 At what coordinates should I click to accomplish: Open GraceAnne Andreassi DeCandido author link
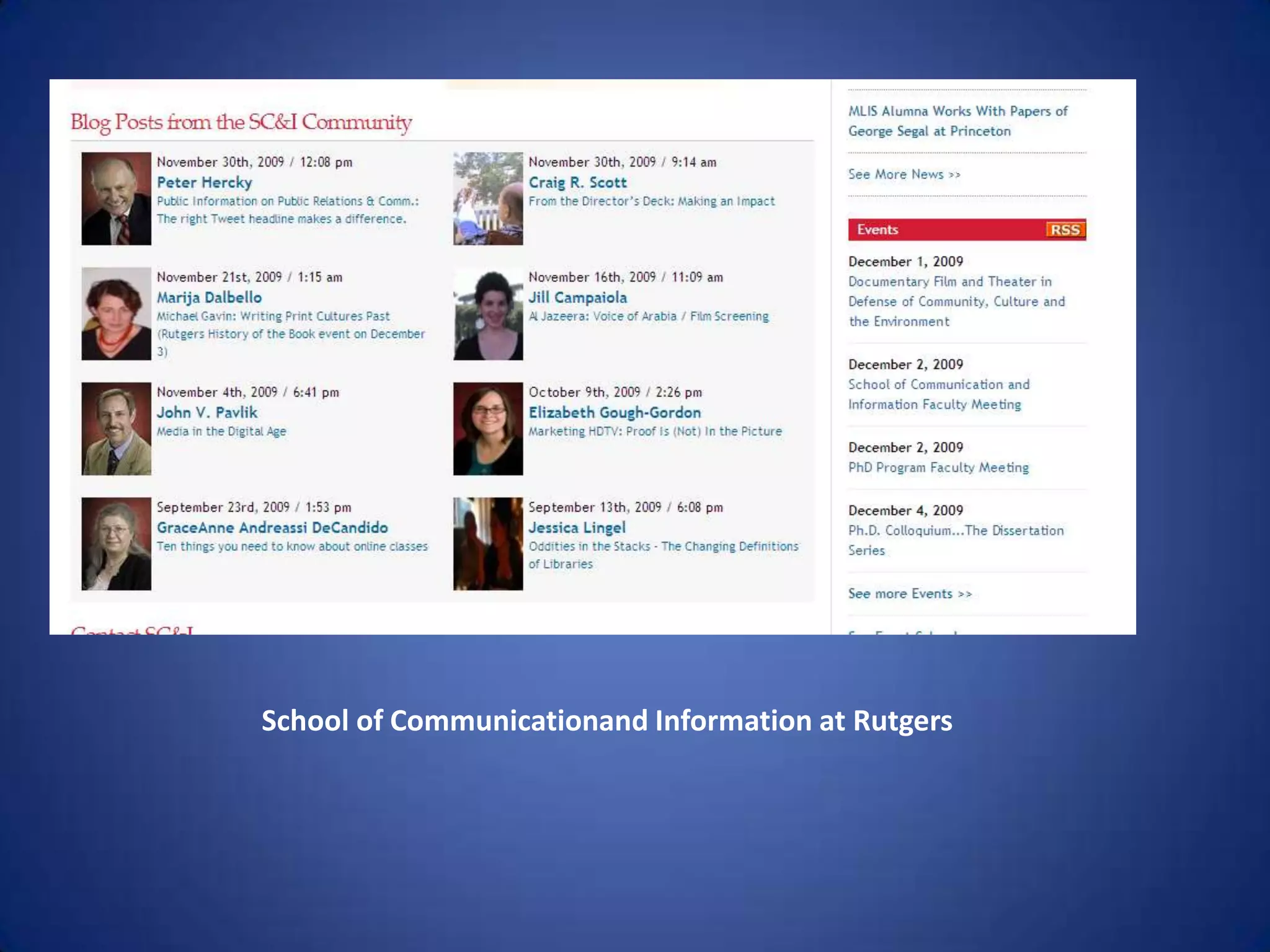[272, 528]
